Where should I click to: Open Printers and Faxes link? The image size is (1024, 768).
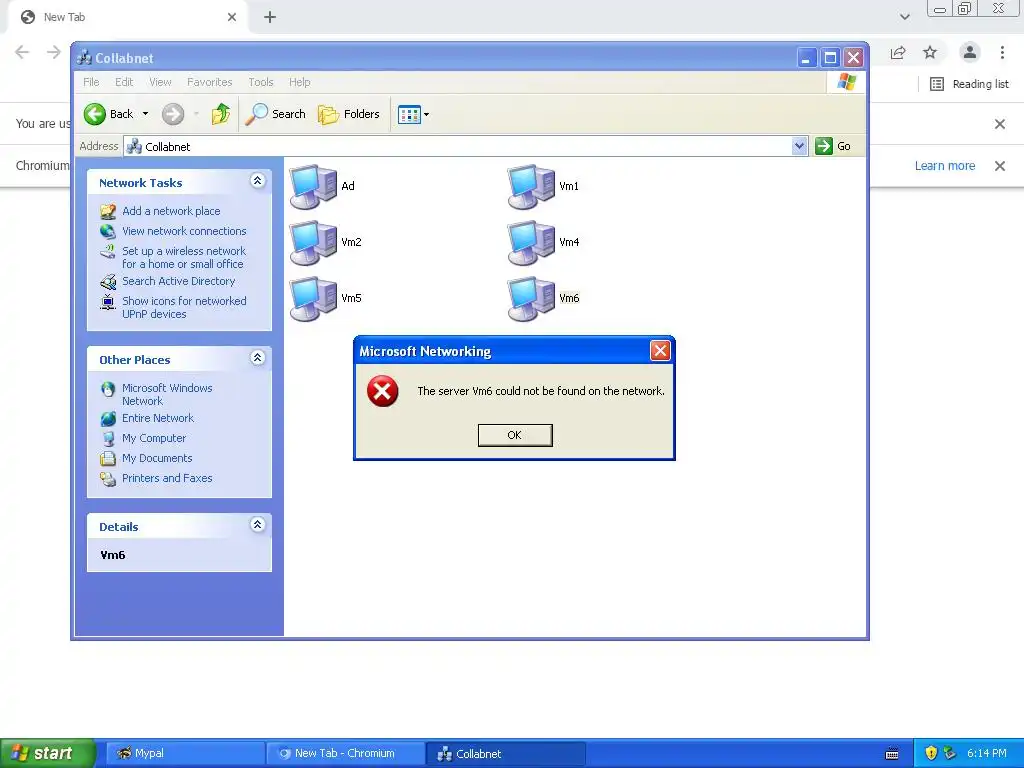tap(167, 478)
